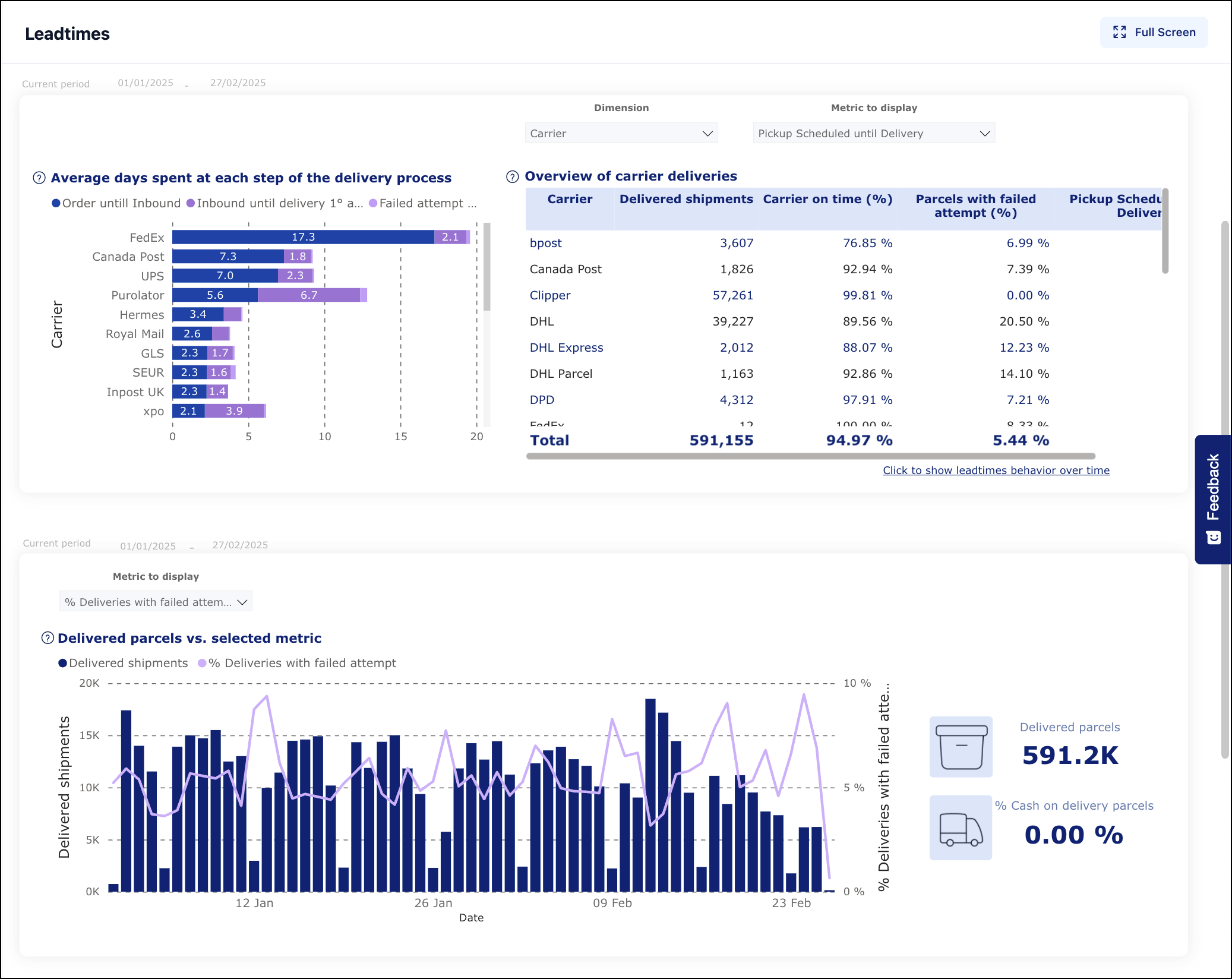Open the 'Metric to display' dropdown showing Pickup Scheduled

point(874,132)
